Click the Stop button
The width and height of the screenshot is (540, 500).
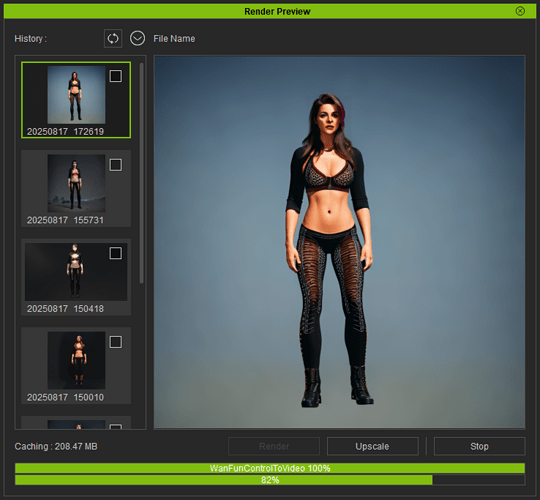[479, 446]
